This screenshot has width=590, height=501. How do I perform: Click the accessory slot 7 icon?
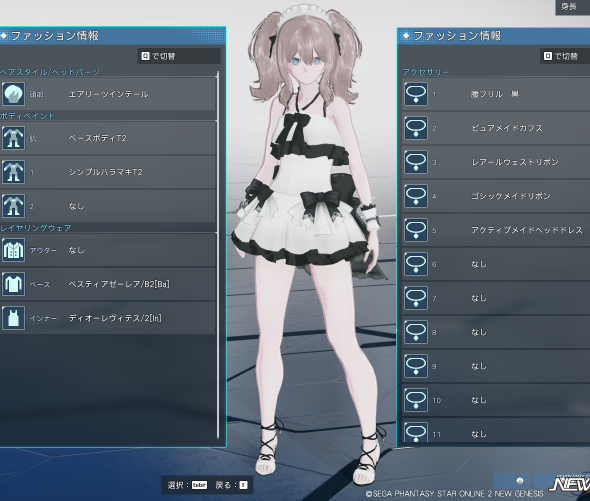[416, 298]
